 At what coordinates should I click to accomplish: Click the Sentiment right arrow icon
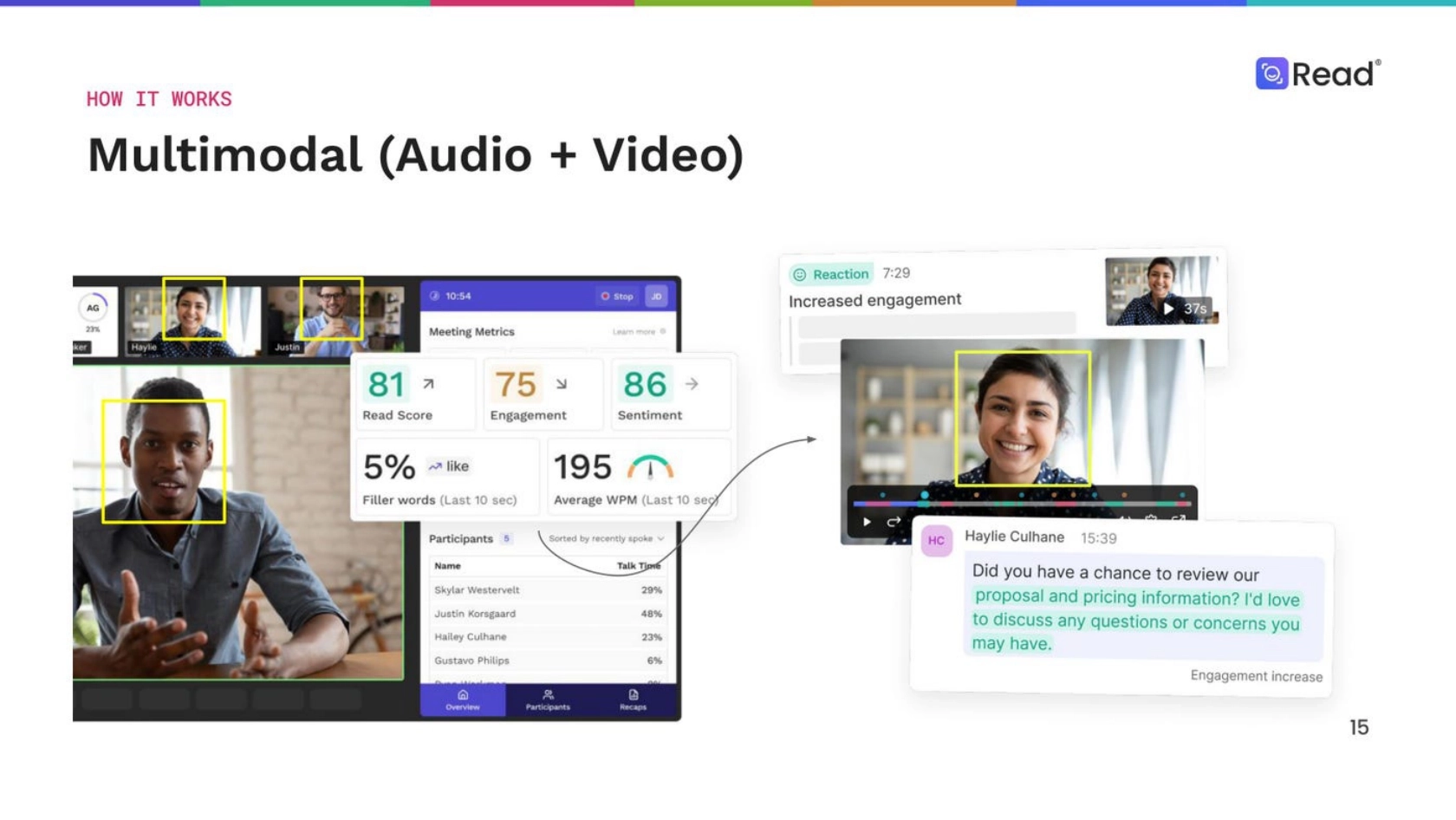[x=692, y=384]
